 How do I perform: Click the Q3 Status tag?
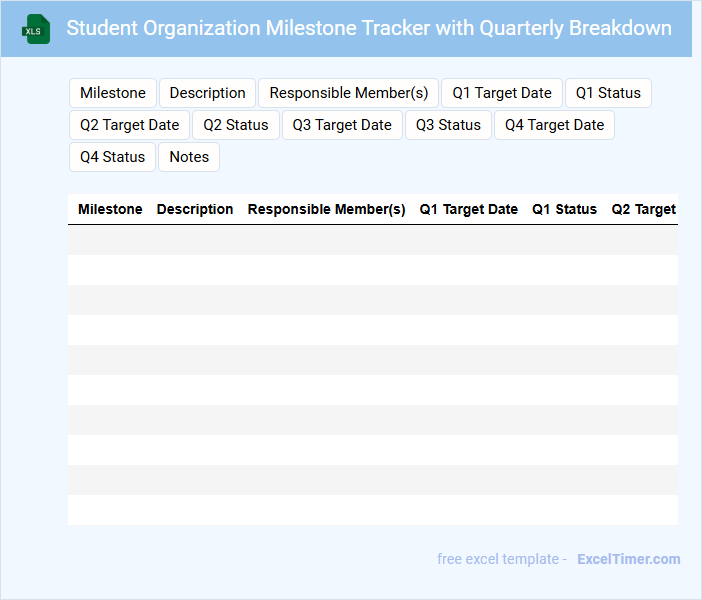point(448,125)
